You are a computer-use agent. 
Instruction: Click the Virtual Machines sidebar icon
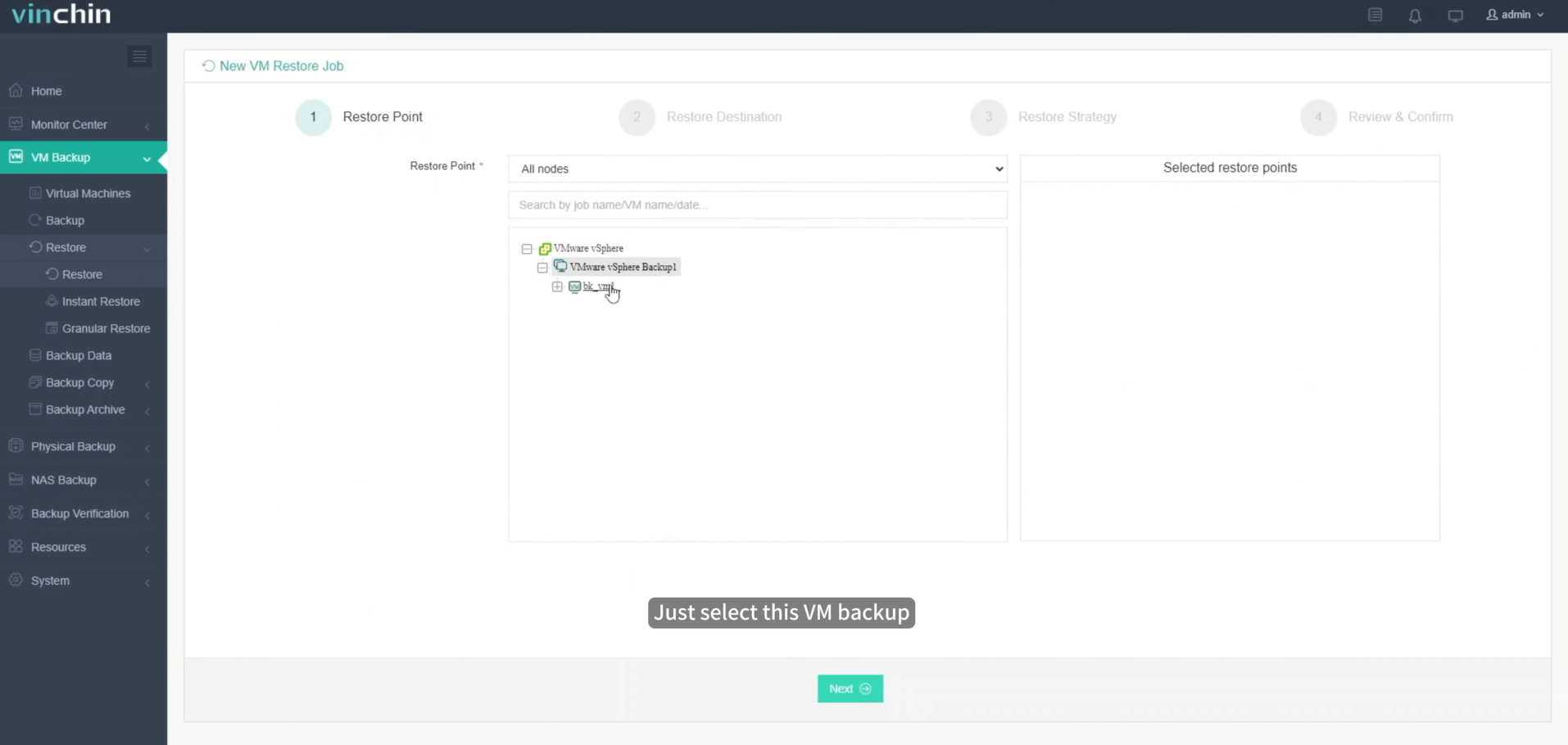point(35,193)
